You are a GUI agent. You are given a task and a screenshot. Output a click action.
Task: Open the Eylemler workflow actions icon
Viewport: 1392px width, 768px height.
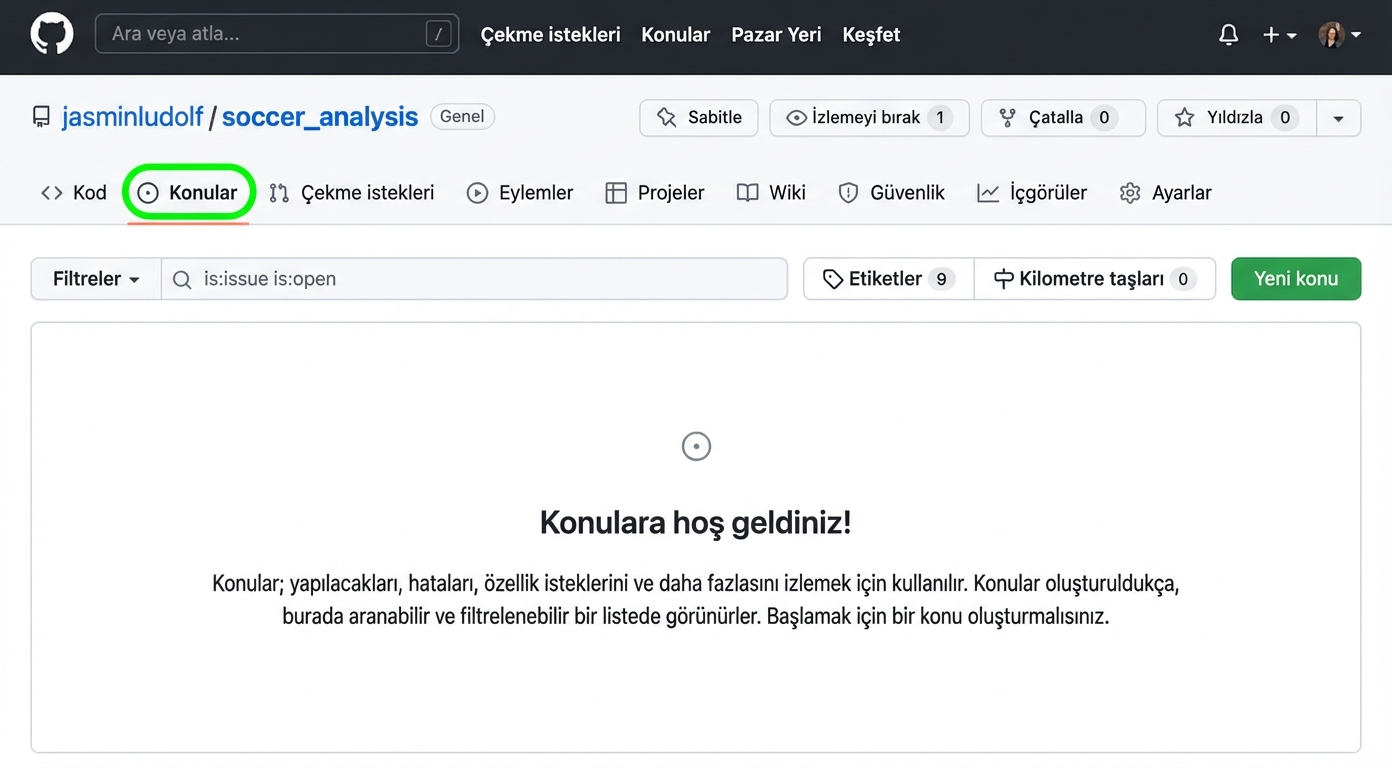477,193
